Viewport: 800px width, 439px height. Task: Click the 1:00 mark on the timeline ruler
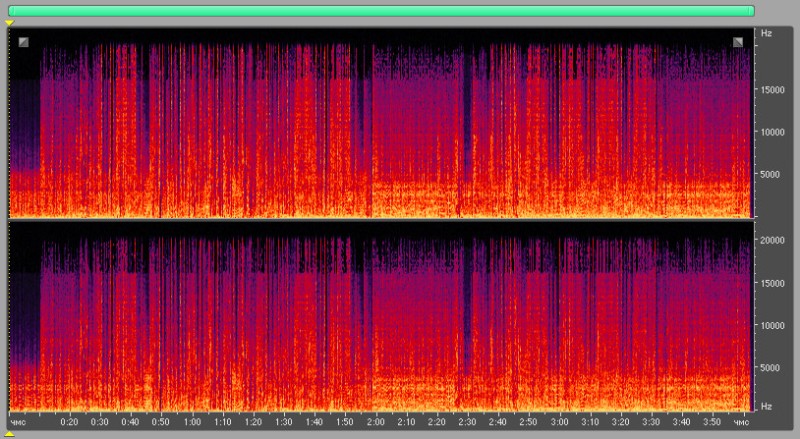(191, 422)
